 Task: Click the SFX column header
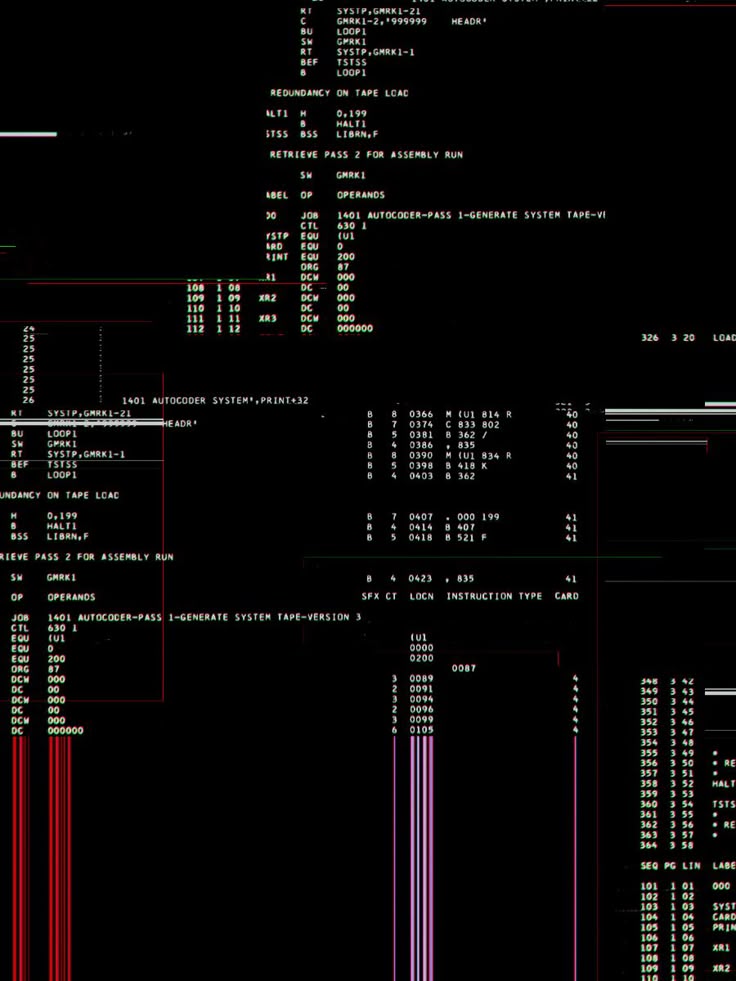coord(372,596)
